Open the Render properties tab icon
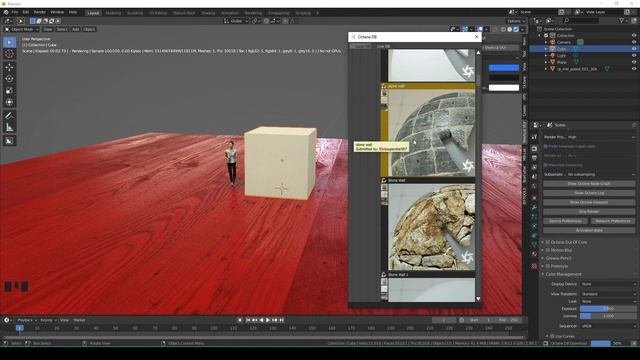The height and width of the screenshot is (360, 640). 534,149
